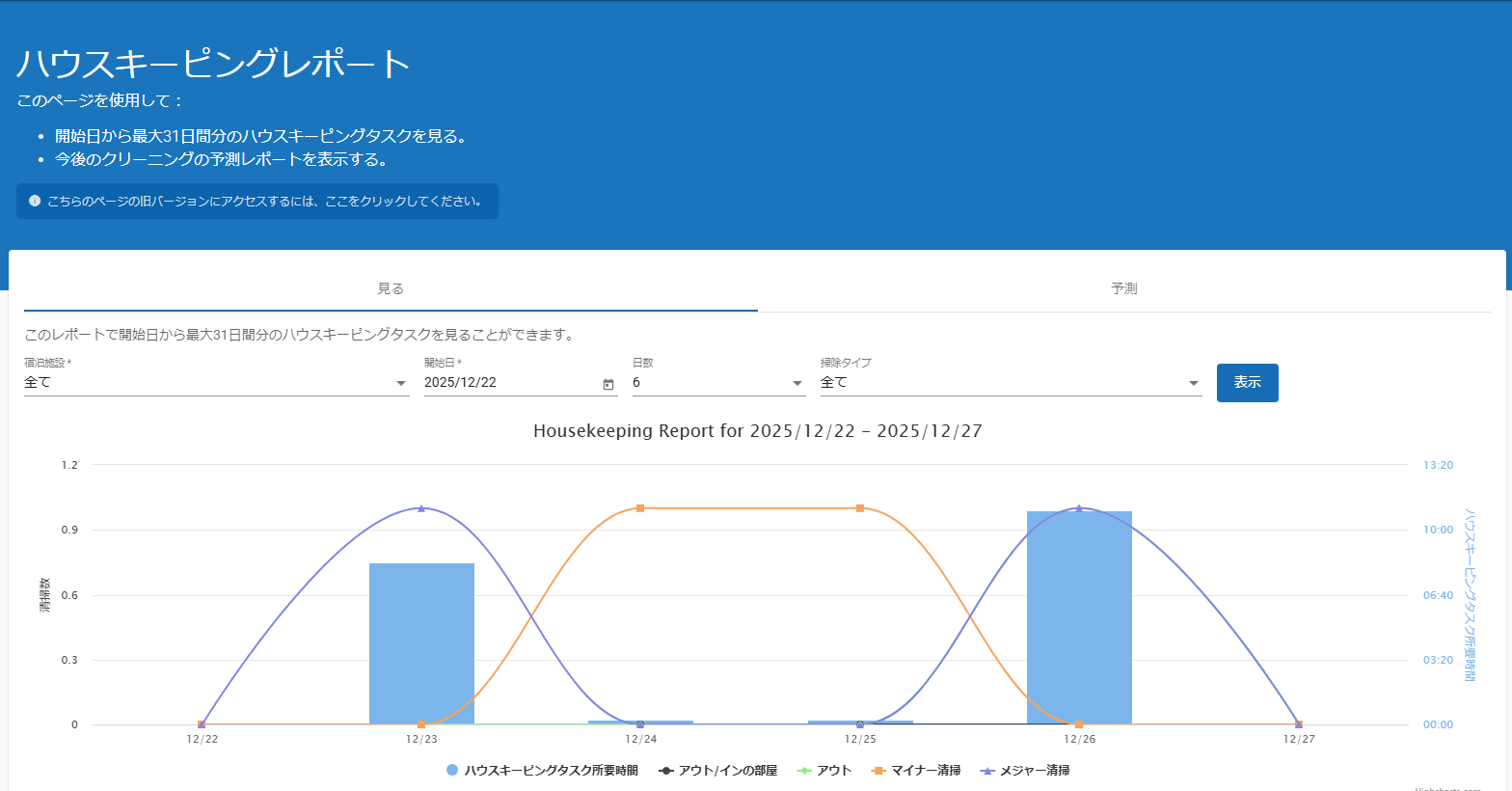Click the 開始日 date input field
Screen dimensions: 1512x791
pyautogui.click(x=508, y=383)
